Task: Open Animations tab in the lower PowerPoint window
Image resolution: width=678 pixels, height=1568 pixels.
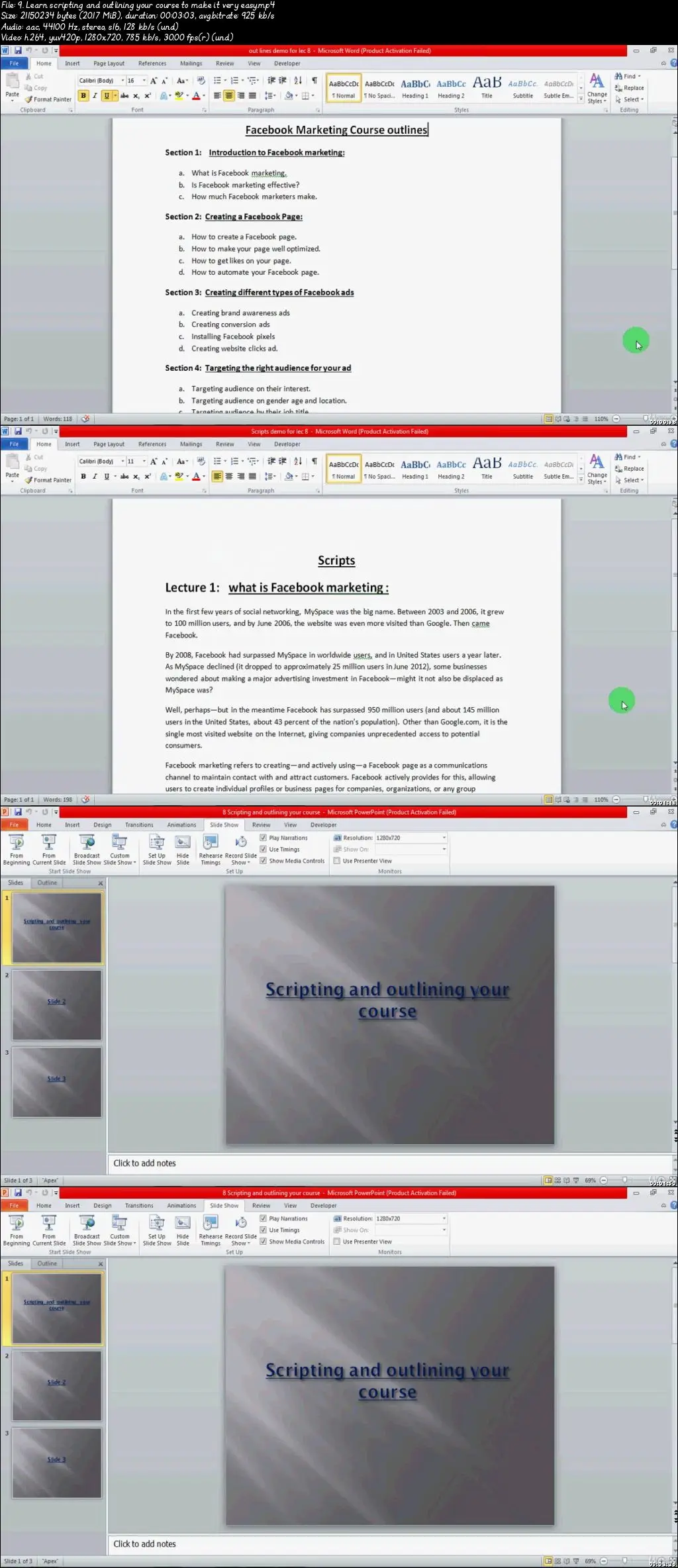Action: click(181, 1206)
